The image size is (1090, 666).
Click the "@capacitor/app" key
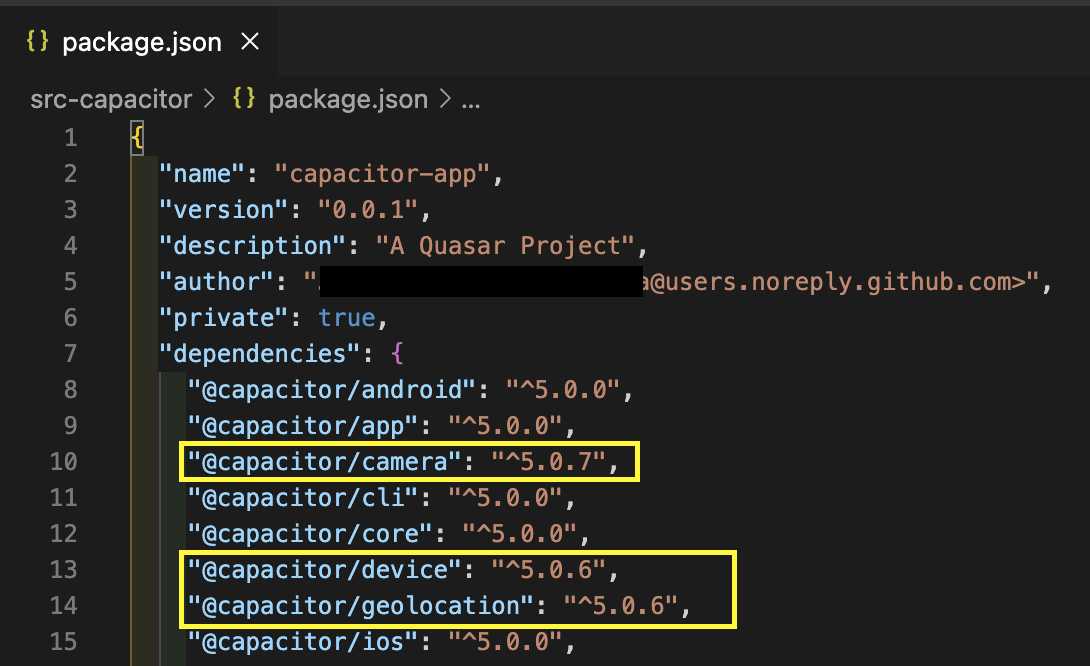tap(303, 425)
